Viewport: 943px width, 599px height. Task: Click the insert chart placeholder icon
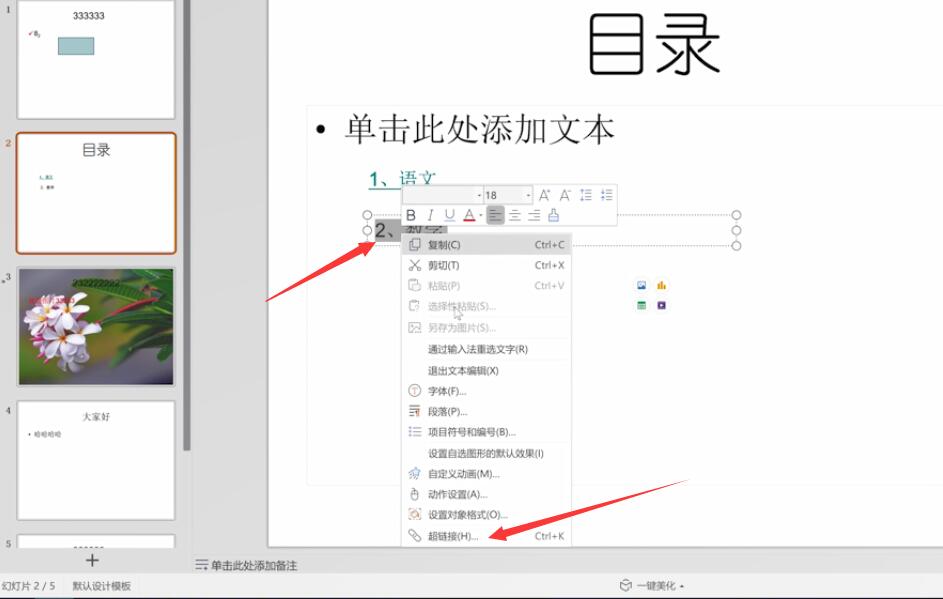coord(661,285)
